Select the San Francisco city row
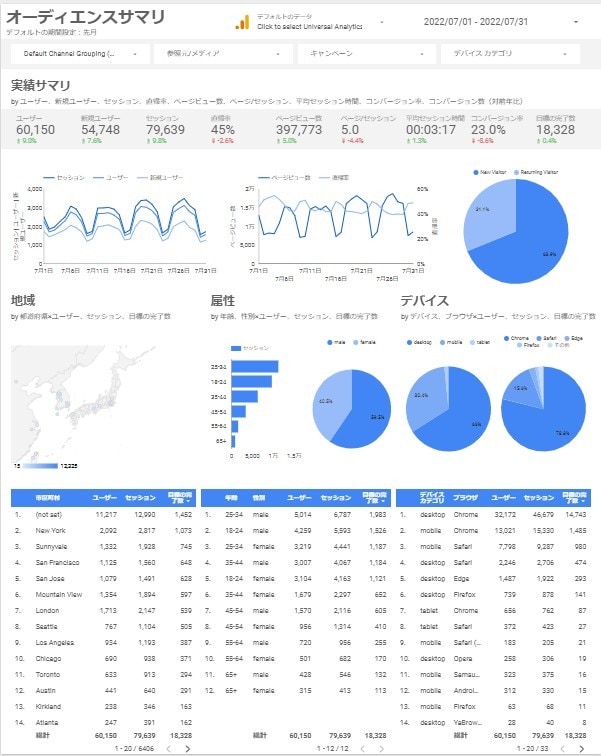601x756 pixels. click(x=104, y=562)
